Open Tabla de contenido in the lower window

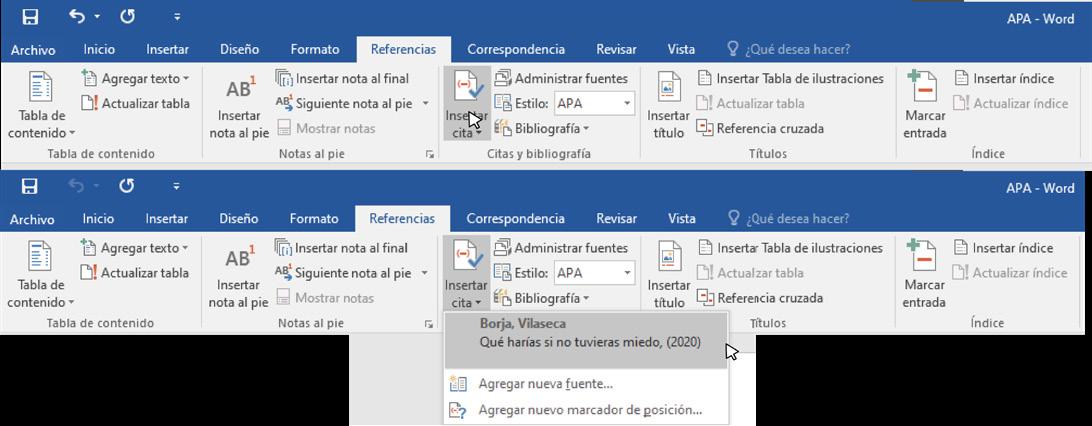41,274
